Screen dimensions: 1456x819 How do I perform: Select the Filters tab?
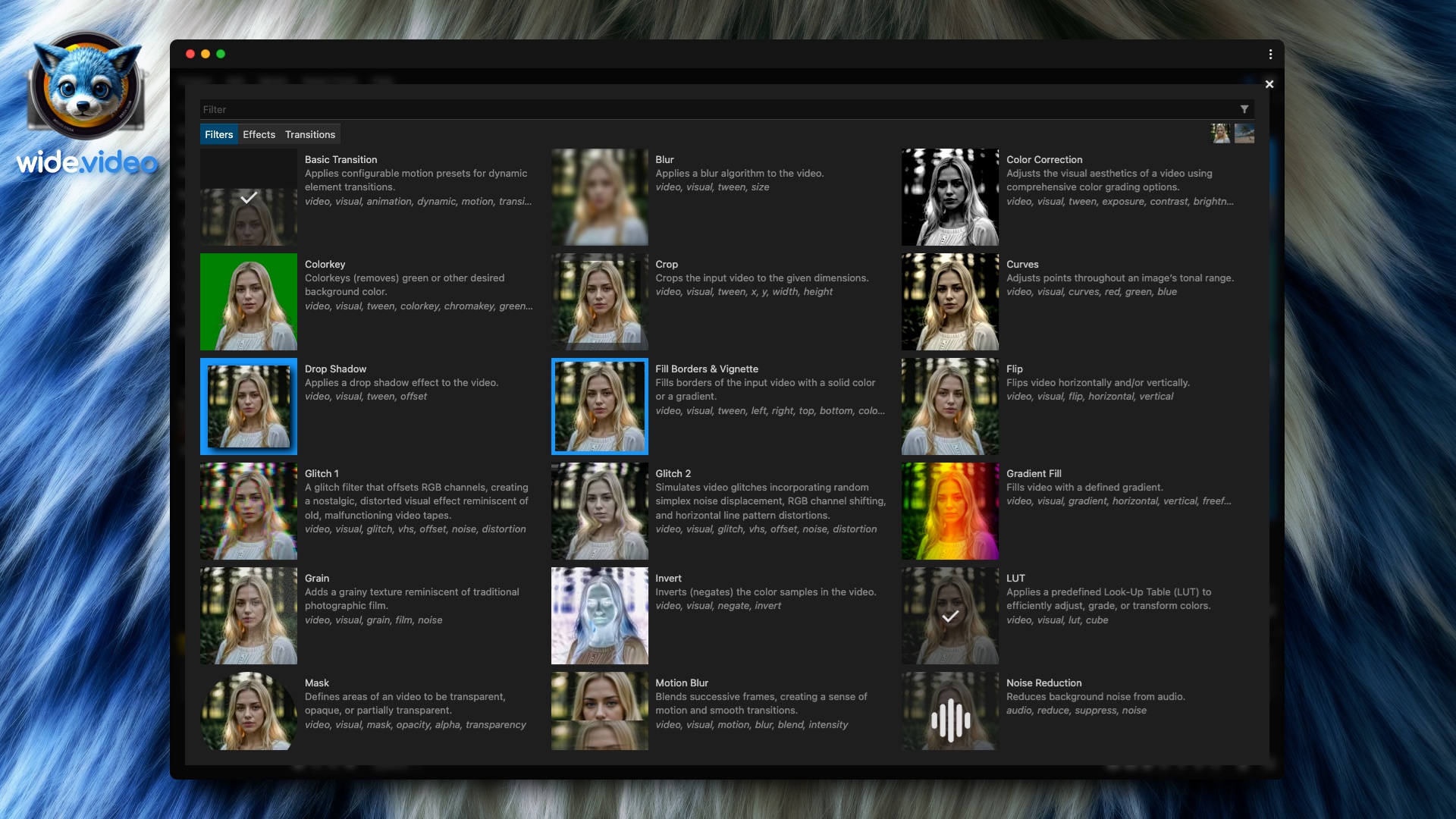[x=219, y=134]
